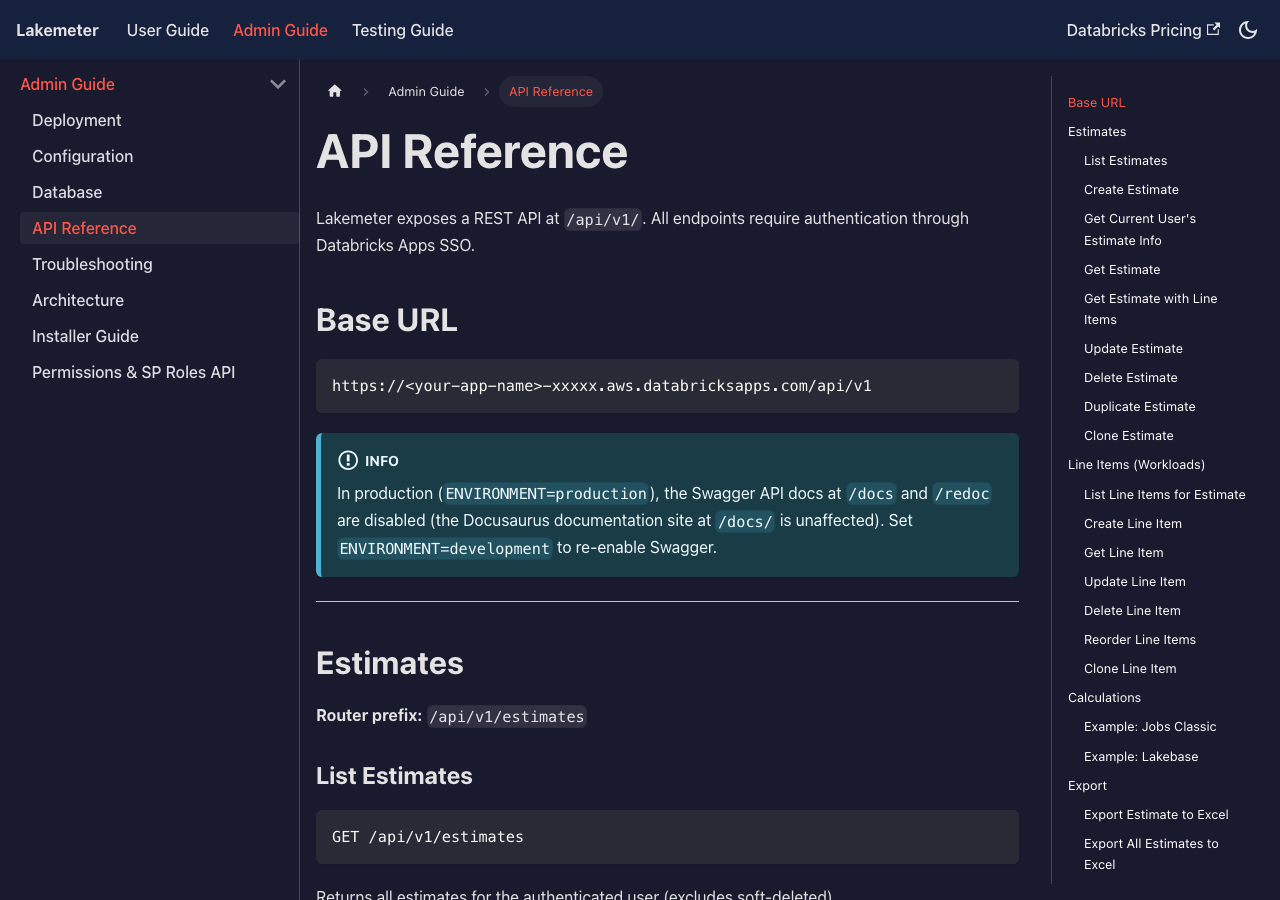Go to Create Estimate in contents
This screenshot has width=1280, height=900.
coord(1131,189)
